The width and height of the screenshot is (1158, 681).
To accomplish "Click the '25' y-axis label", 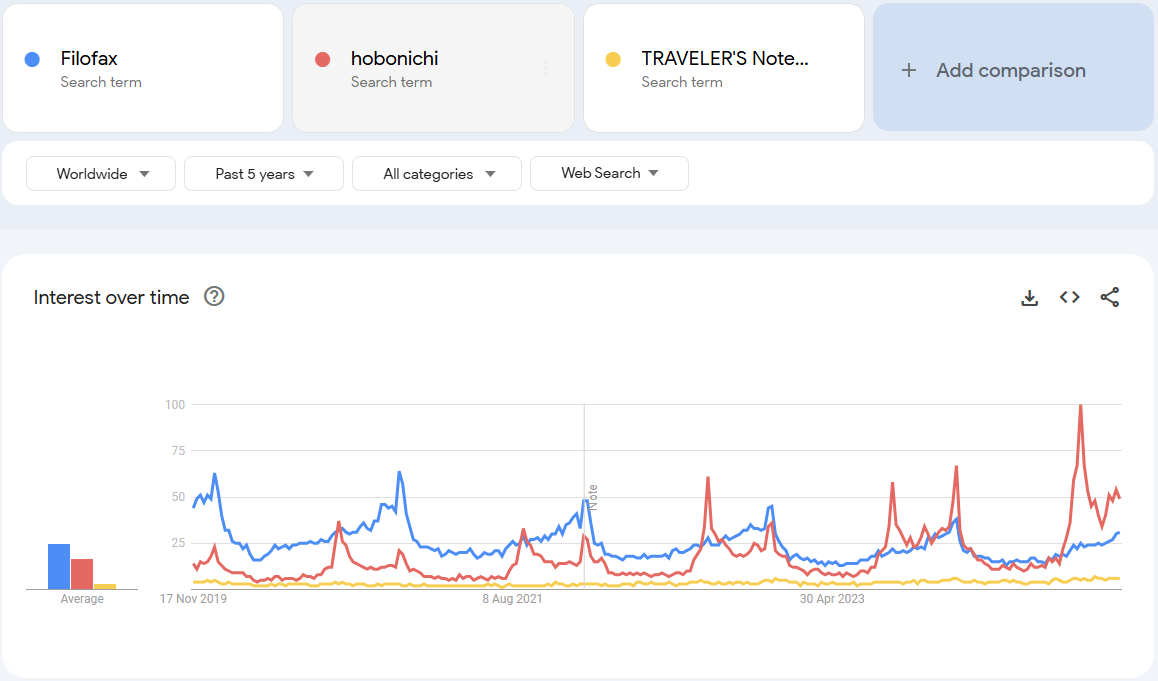I will click(178, 543).
